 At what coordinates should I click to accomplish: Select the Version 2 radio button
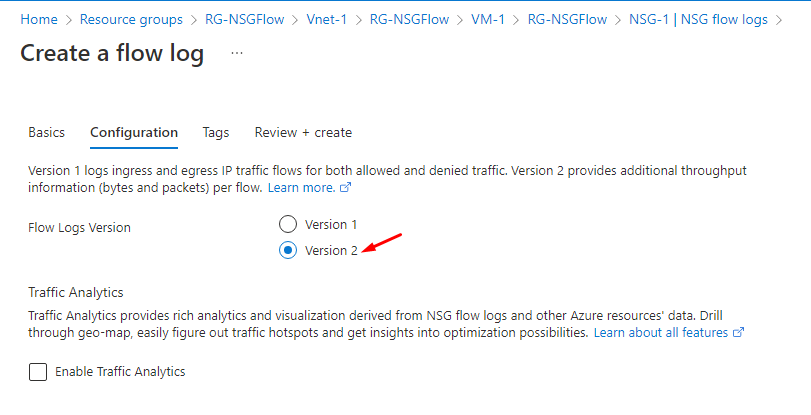point(288,250)
